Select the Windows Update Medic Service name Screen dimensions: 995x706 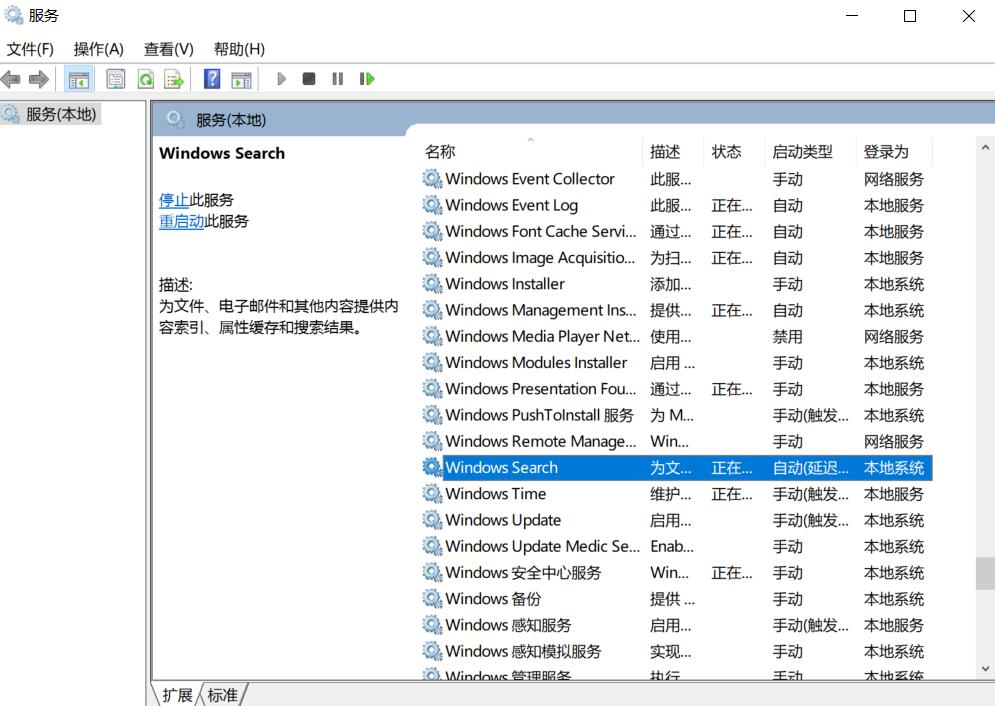click(543, 546)
